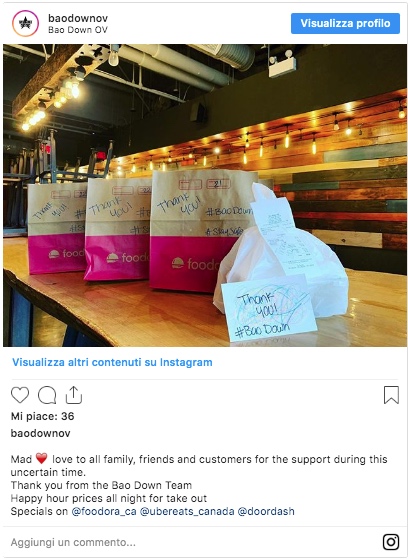Click the red heart emoji in caption
The image size is (408, 560).
(42, 459)
